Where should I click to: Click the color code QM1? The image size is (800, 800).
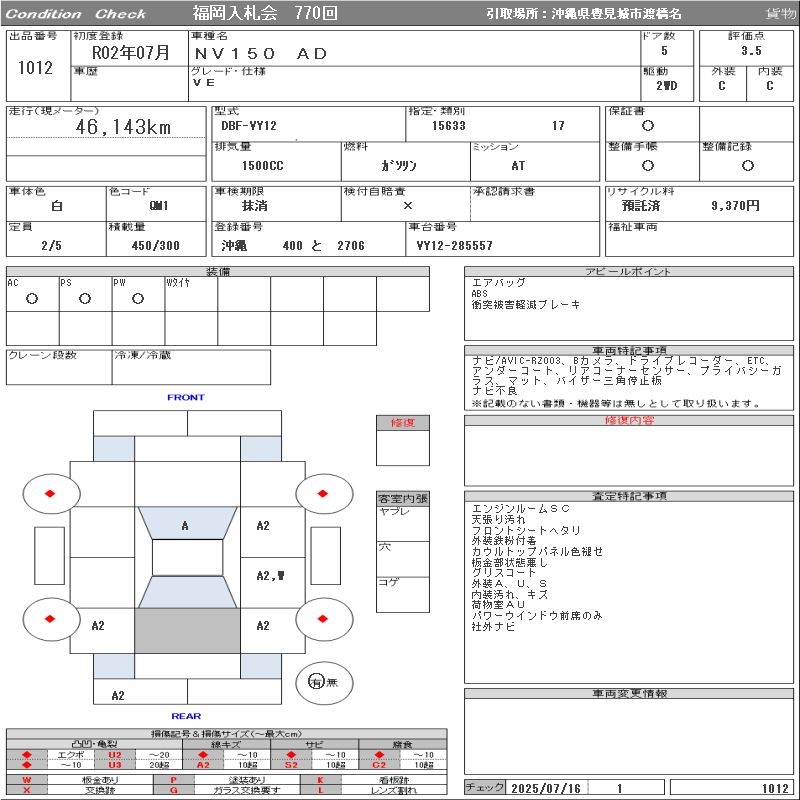tap(159, 206)
